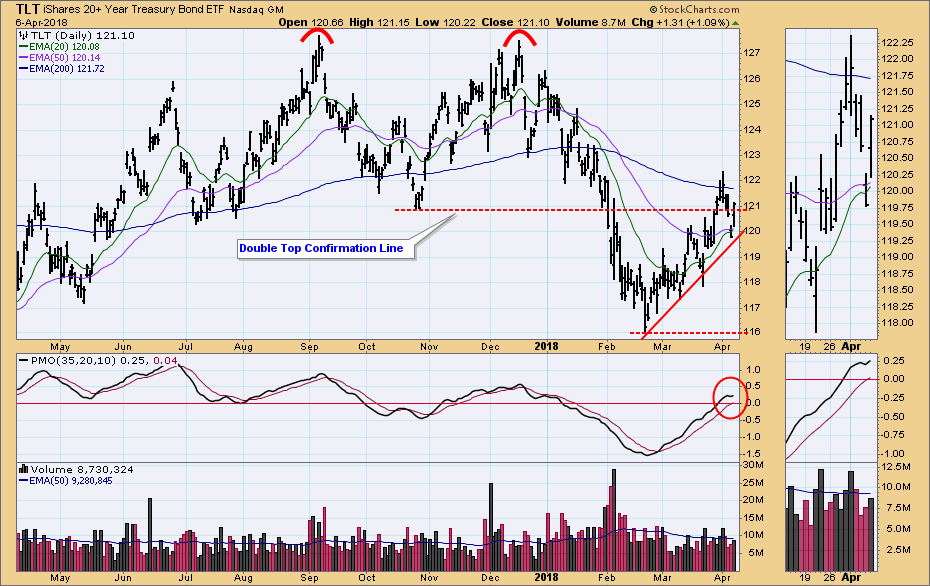Click the bold "Apr" label beneath the zoomed price panel
930x586 pixels.
tap(851, 346)
